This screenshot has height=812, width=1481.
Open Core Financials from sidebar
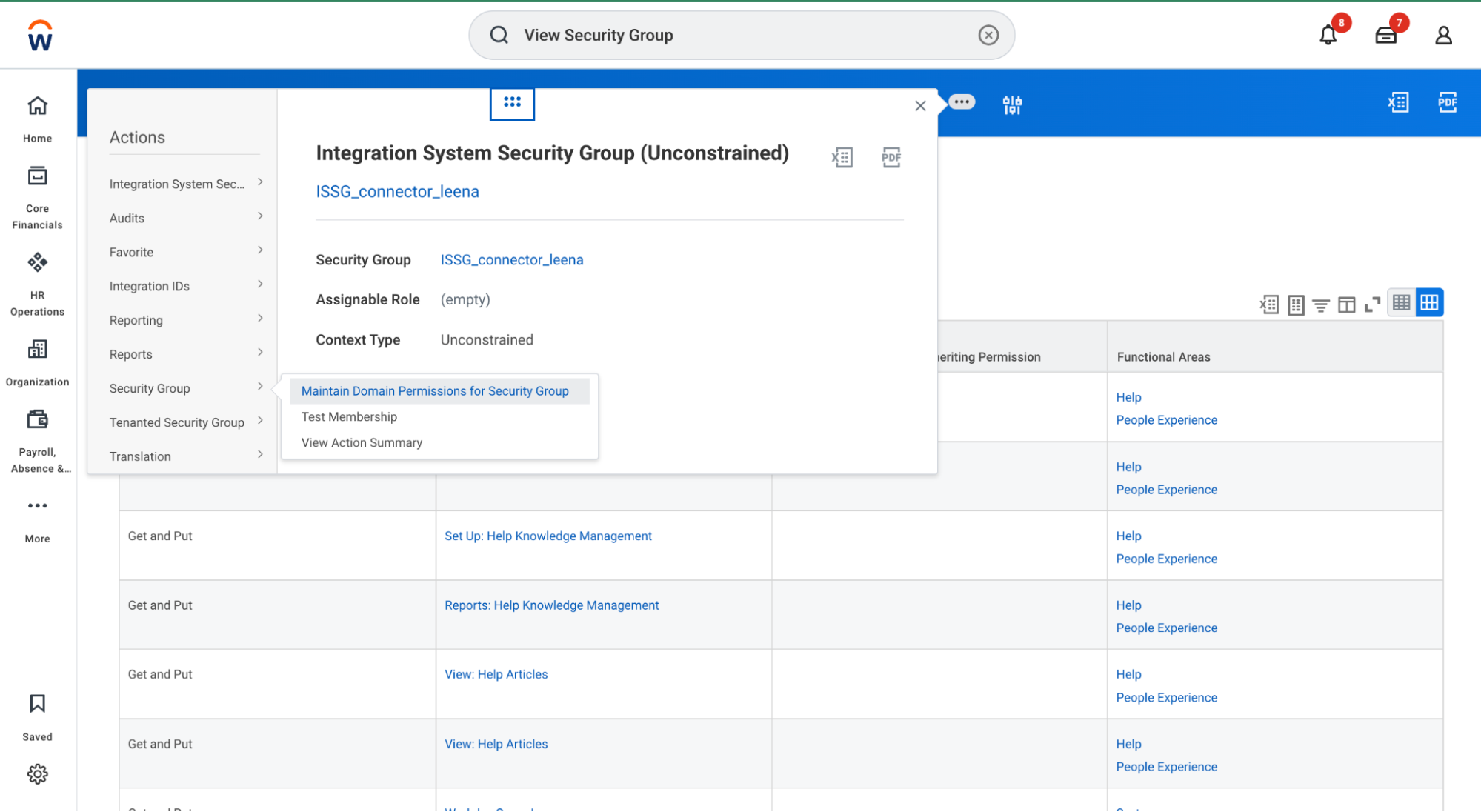point(37,198)
